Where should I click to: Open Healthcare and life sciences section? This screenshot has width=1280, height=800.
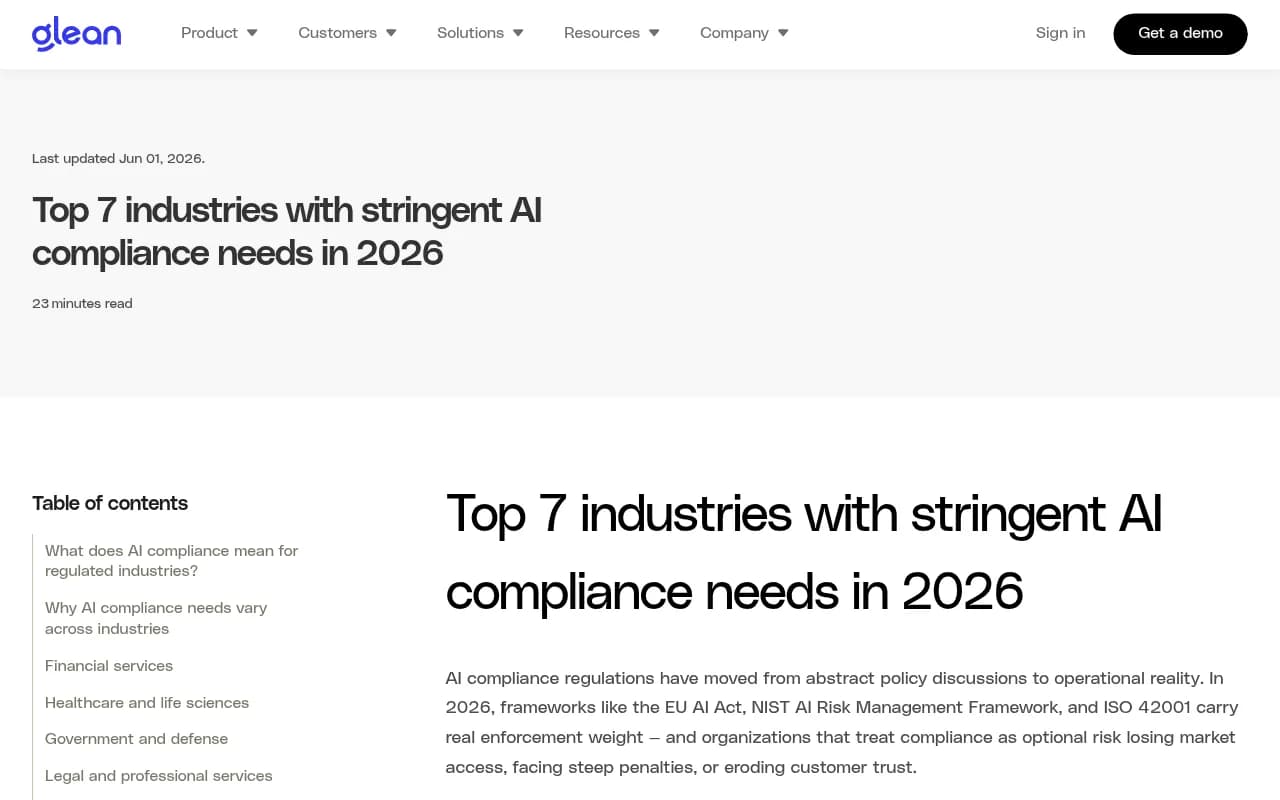(x=147, y=703)
